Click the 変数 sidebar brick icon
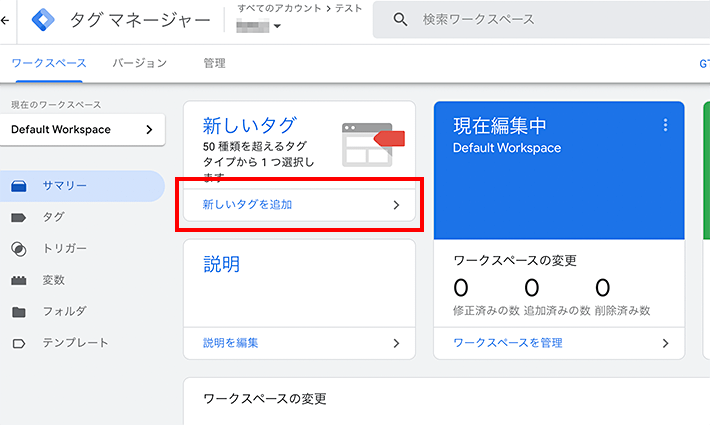 pyautogui.click(x=19, y=281)
